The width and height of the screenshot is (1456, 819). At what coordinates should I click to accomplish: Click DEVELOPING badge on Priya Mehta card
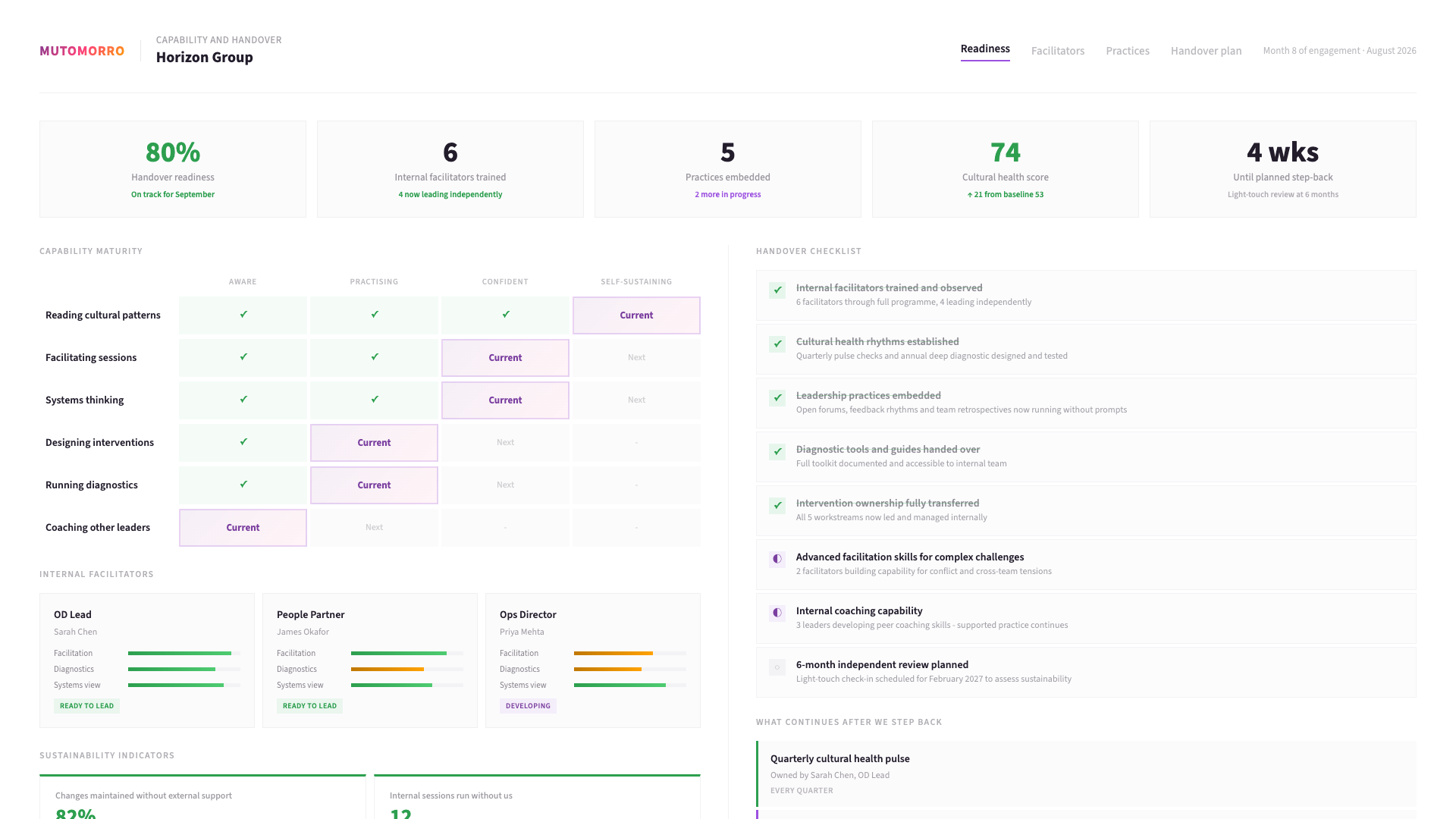coord(528,706)
